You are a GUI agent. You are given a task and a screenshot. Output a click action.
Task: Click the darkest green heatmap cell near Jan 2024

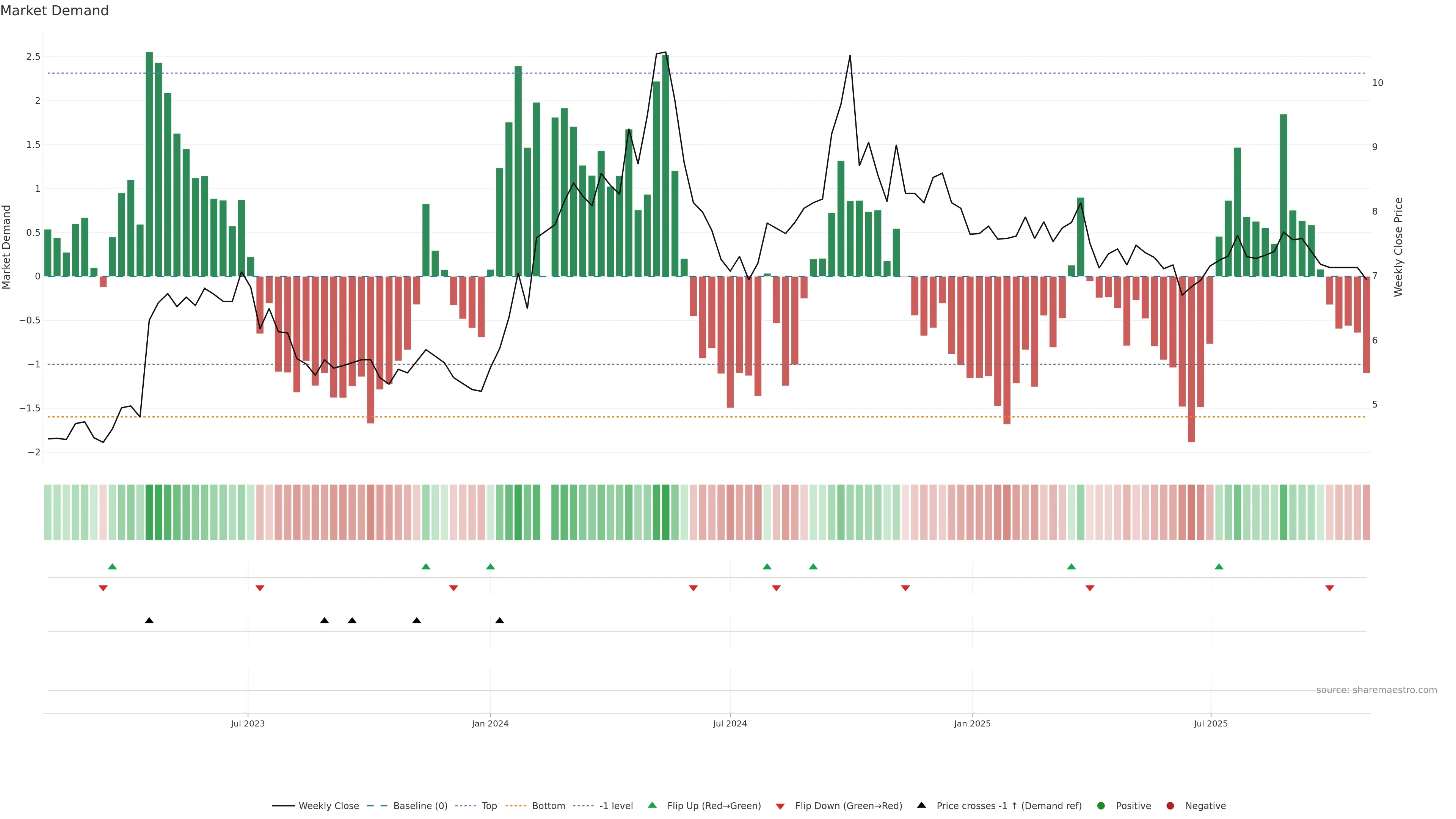pos(518,512)
